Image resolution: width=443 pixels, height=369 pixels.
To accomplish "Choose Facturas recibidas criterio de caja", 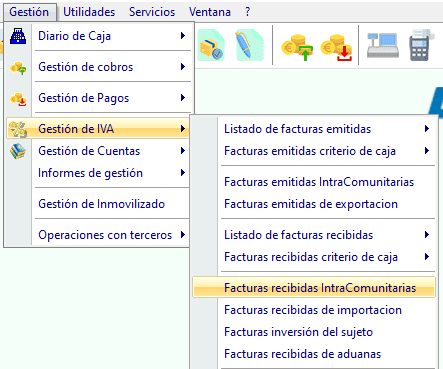I will (x=314, y=257).
